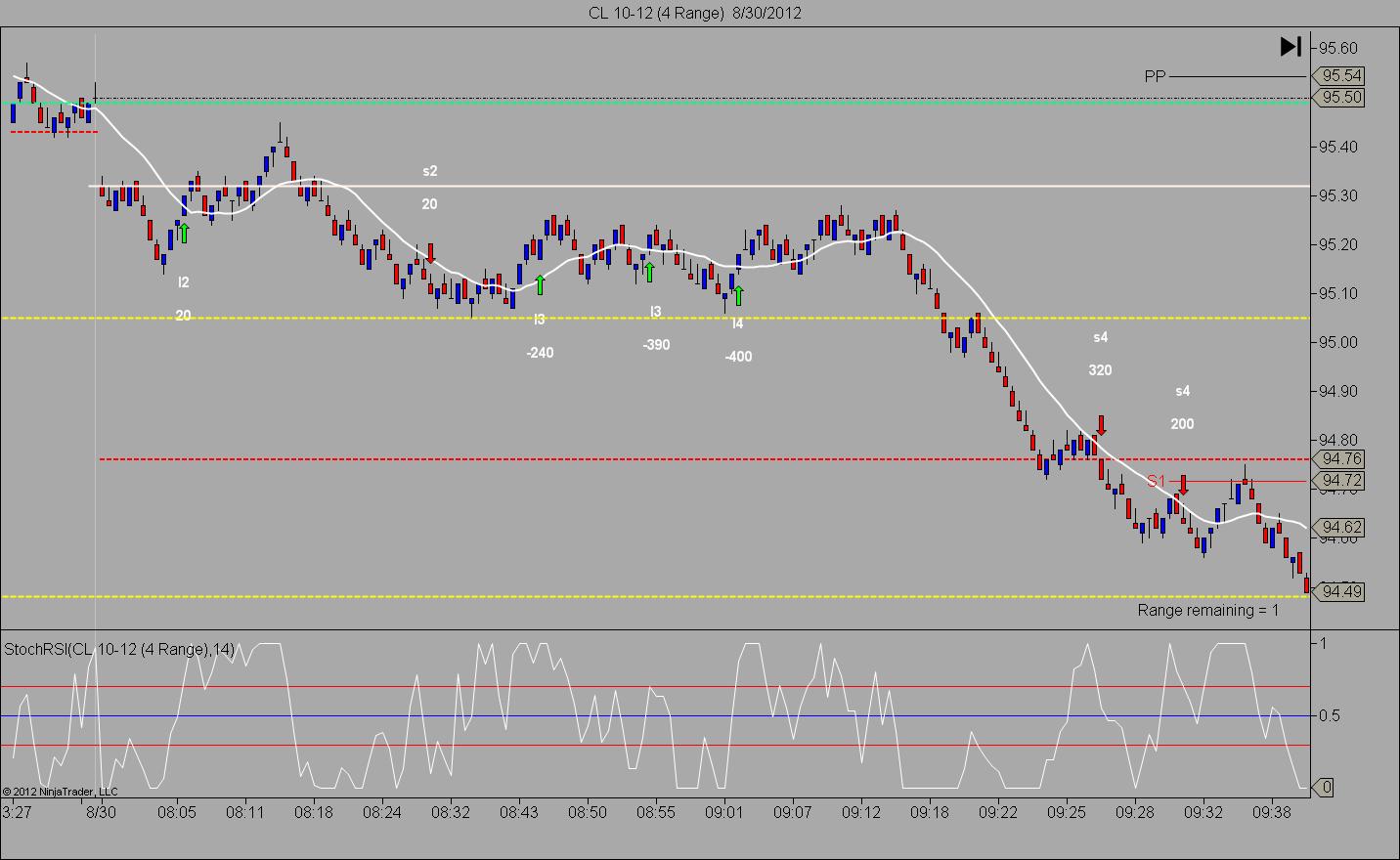Image resolution: width=1400 pixels, height=860 pixels.
Task: Click the StochRSI indicator label
Action: (120, 649)
